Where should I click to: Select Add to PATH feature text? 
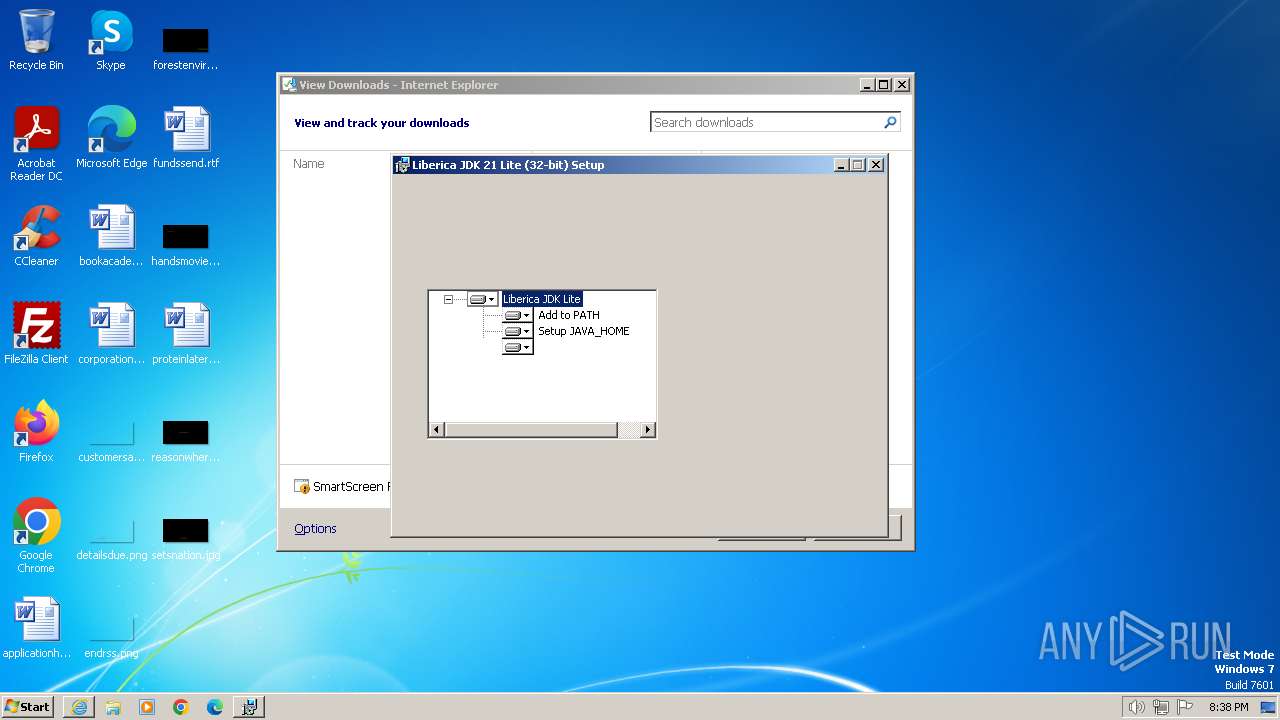569,315
